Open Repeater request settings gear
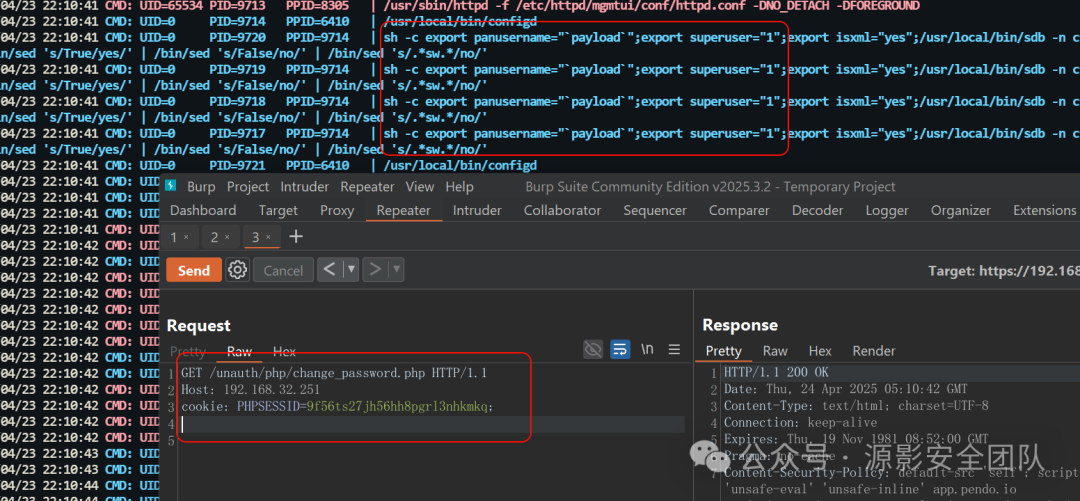This screenshot has height=501, width=1080. pos(238,269)
